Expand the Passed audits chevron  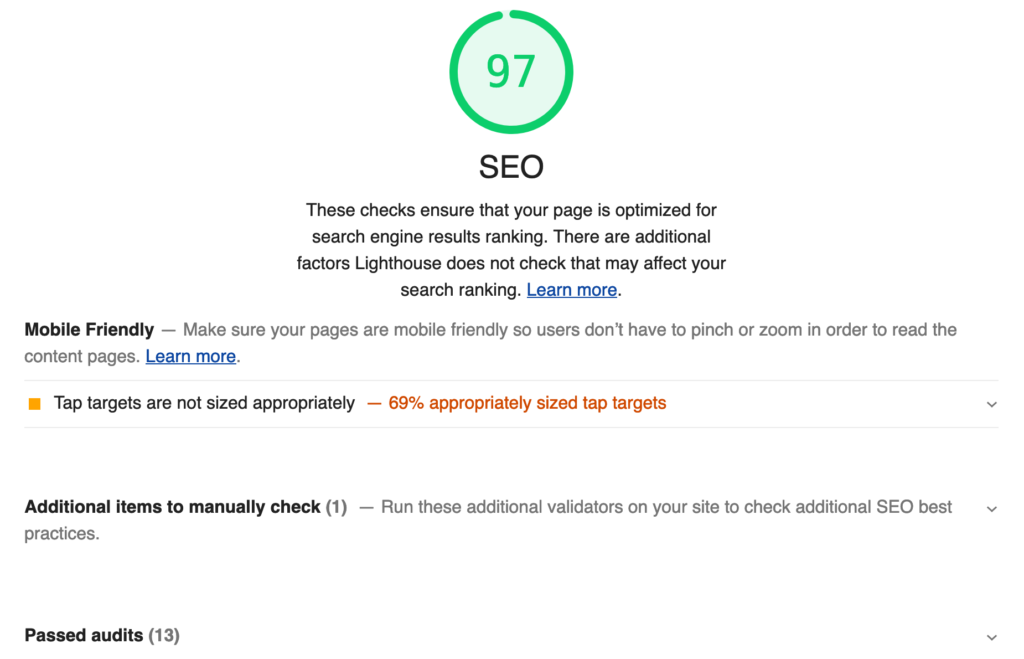click(991, 637)
